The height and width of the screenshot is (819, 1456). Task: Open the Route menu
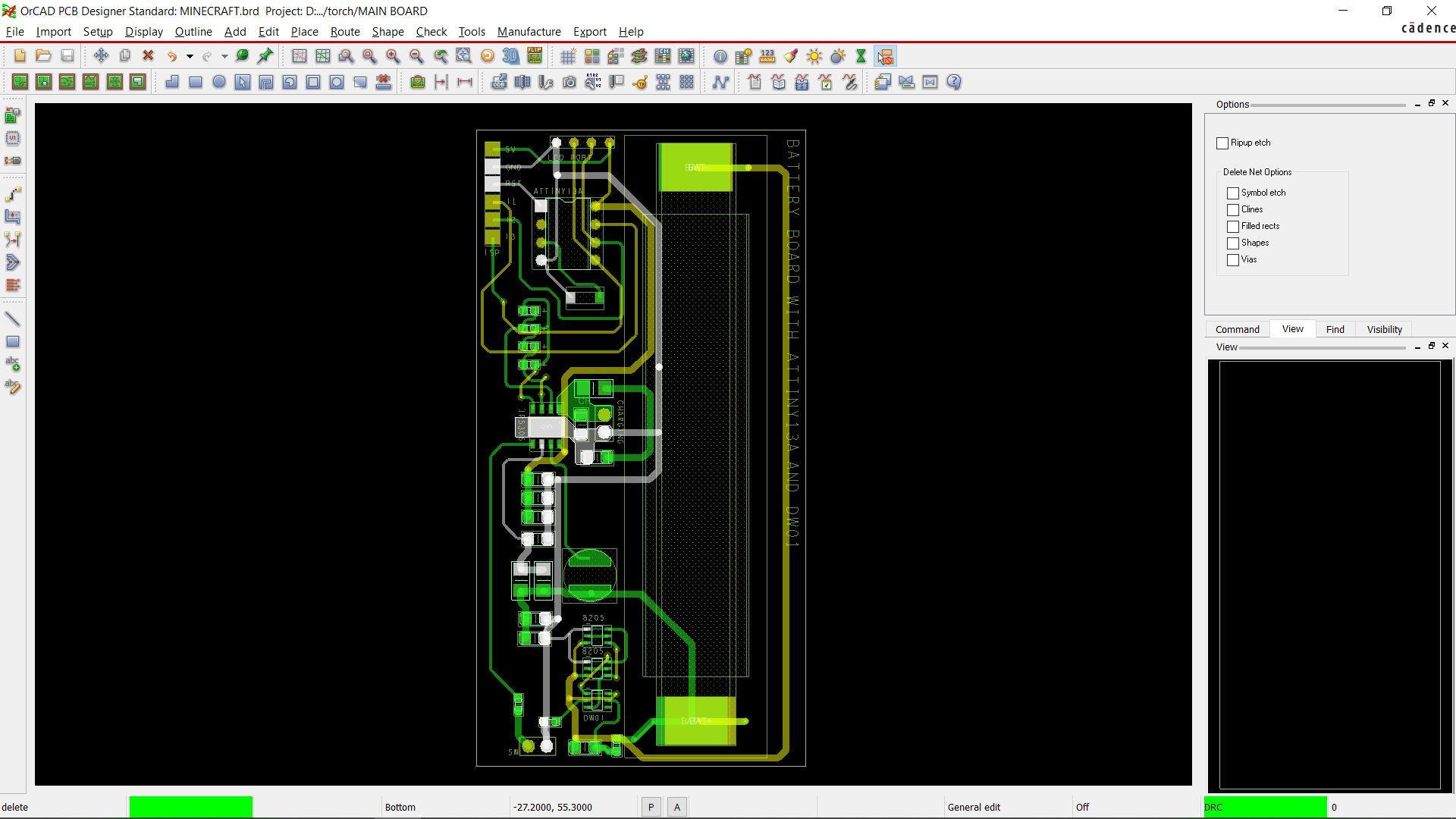[x=344, y=32]
